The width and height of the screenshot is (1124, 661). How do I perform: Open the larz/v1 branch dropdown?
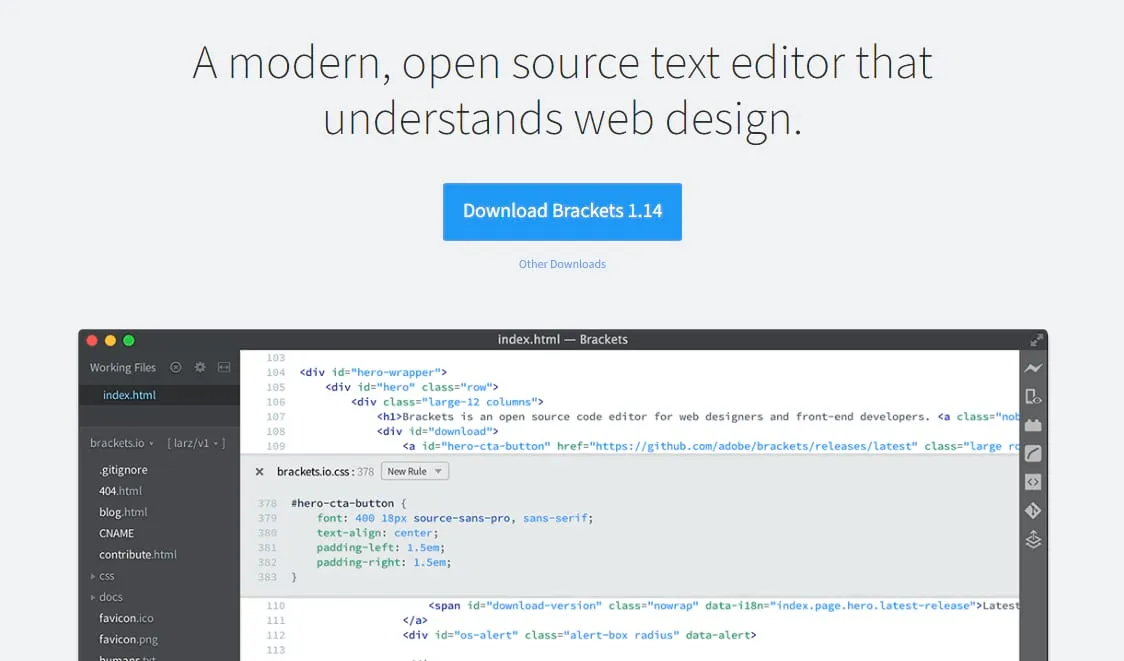216,443
